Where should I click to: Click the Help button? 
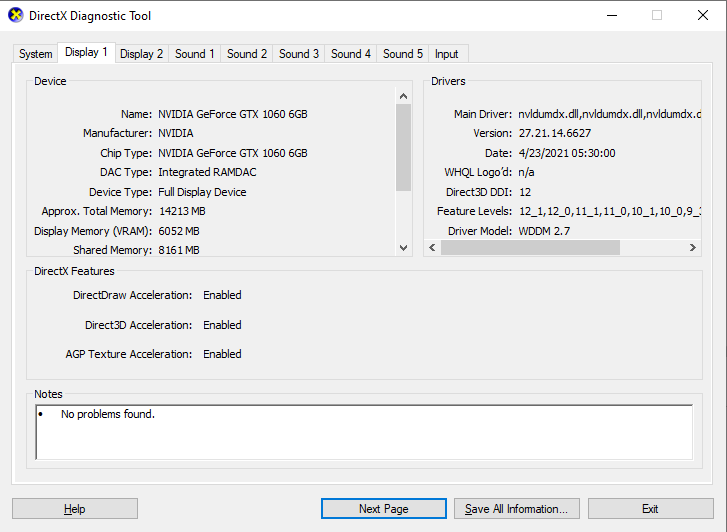click(x=75, y=509)
